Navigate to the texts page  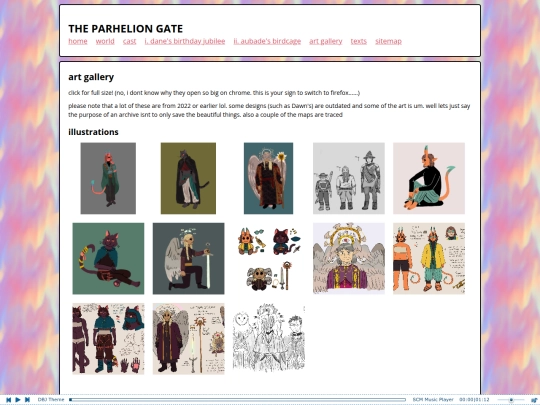(359, 41)
